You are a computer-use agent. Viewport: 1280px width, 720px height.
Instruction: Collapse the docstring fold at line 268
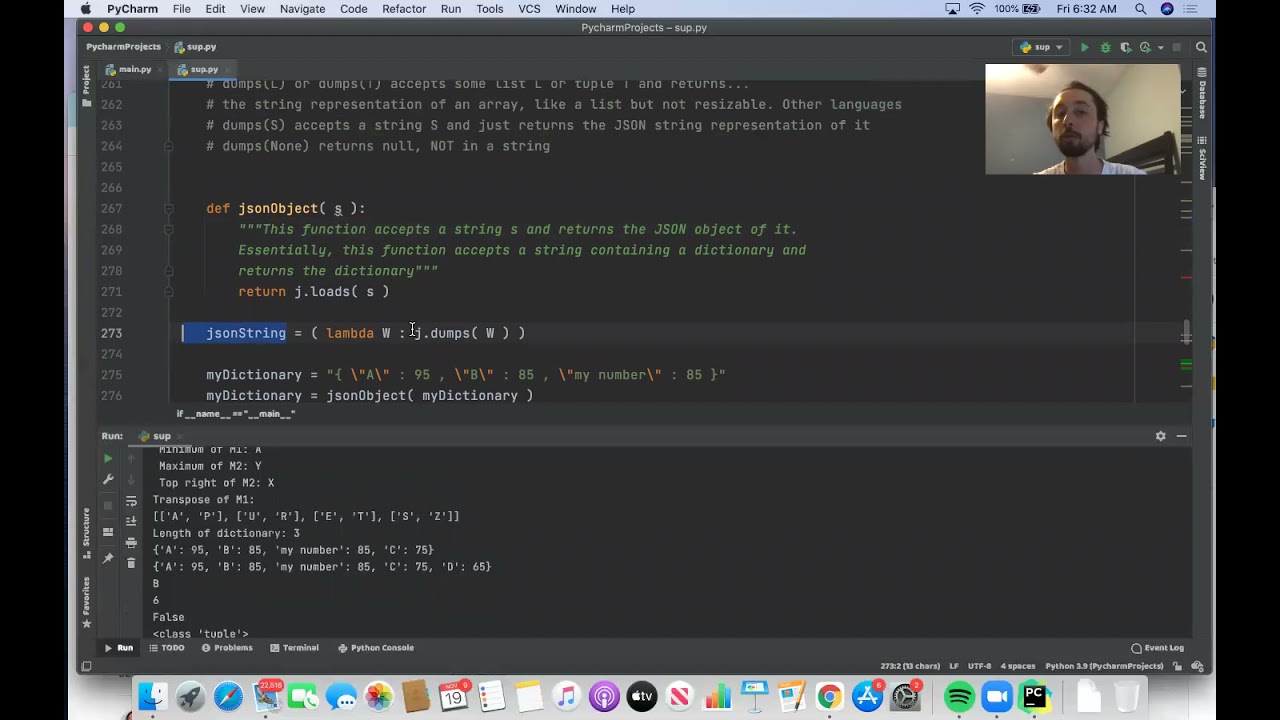coord(168,229)
